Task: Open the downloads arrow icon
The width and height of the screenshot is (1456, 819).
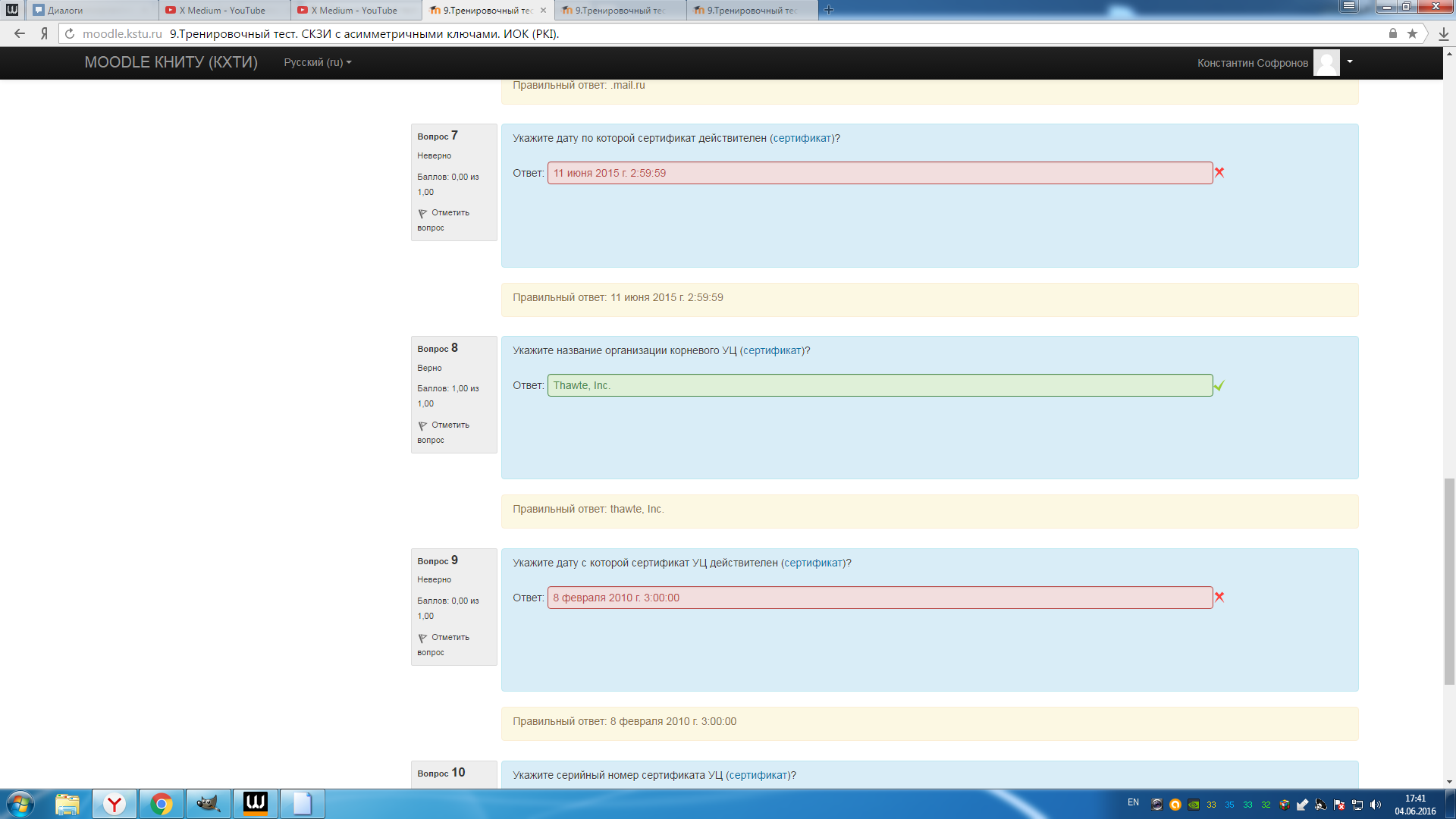Action: [1443, 33]
